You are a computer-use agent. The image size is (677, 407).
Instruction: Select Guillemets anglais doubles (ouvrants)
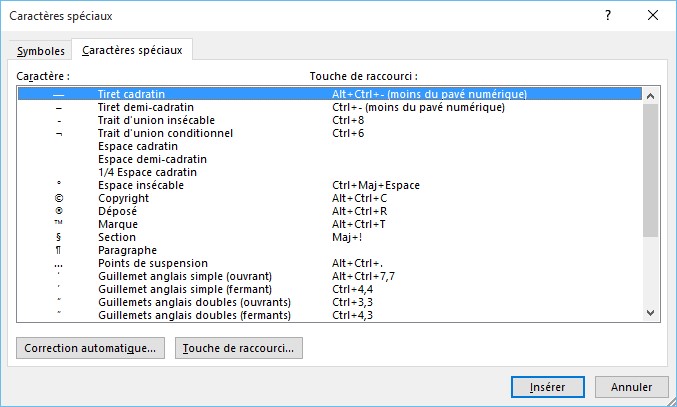194,302
